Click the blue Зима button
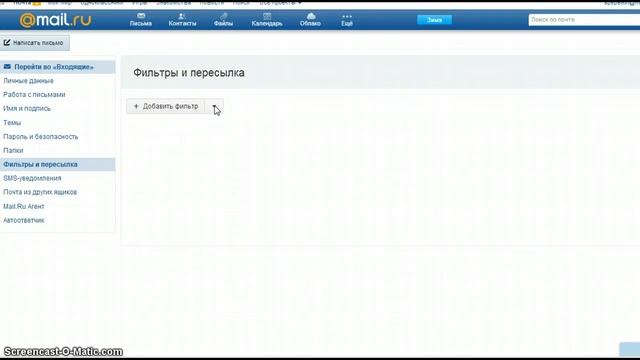 pyautogui.click(x=434, y=20)
